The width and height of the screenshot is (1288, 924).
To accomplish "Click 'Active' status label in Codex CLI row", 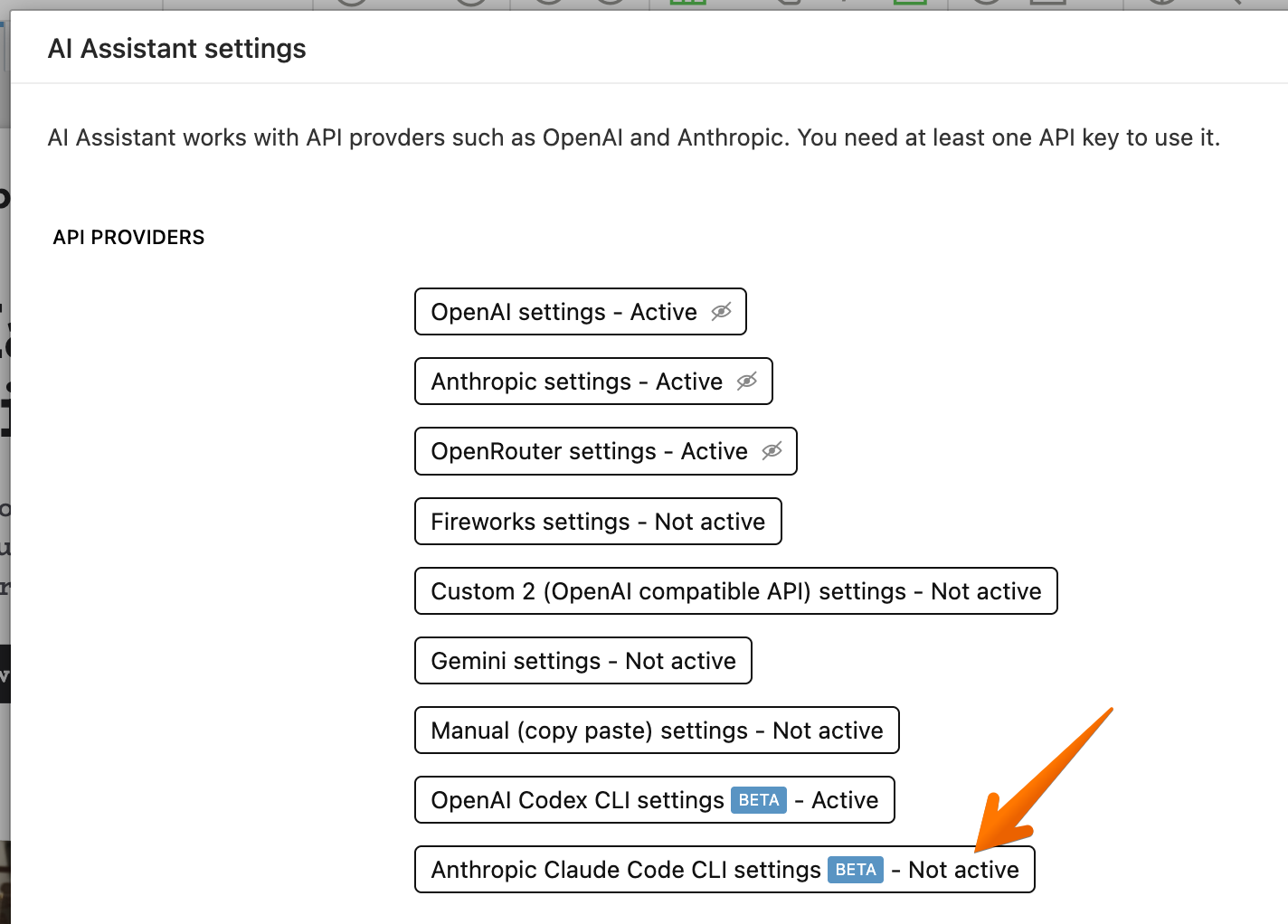I will click(845, 800).
